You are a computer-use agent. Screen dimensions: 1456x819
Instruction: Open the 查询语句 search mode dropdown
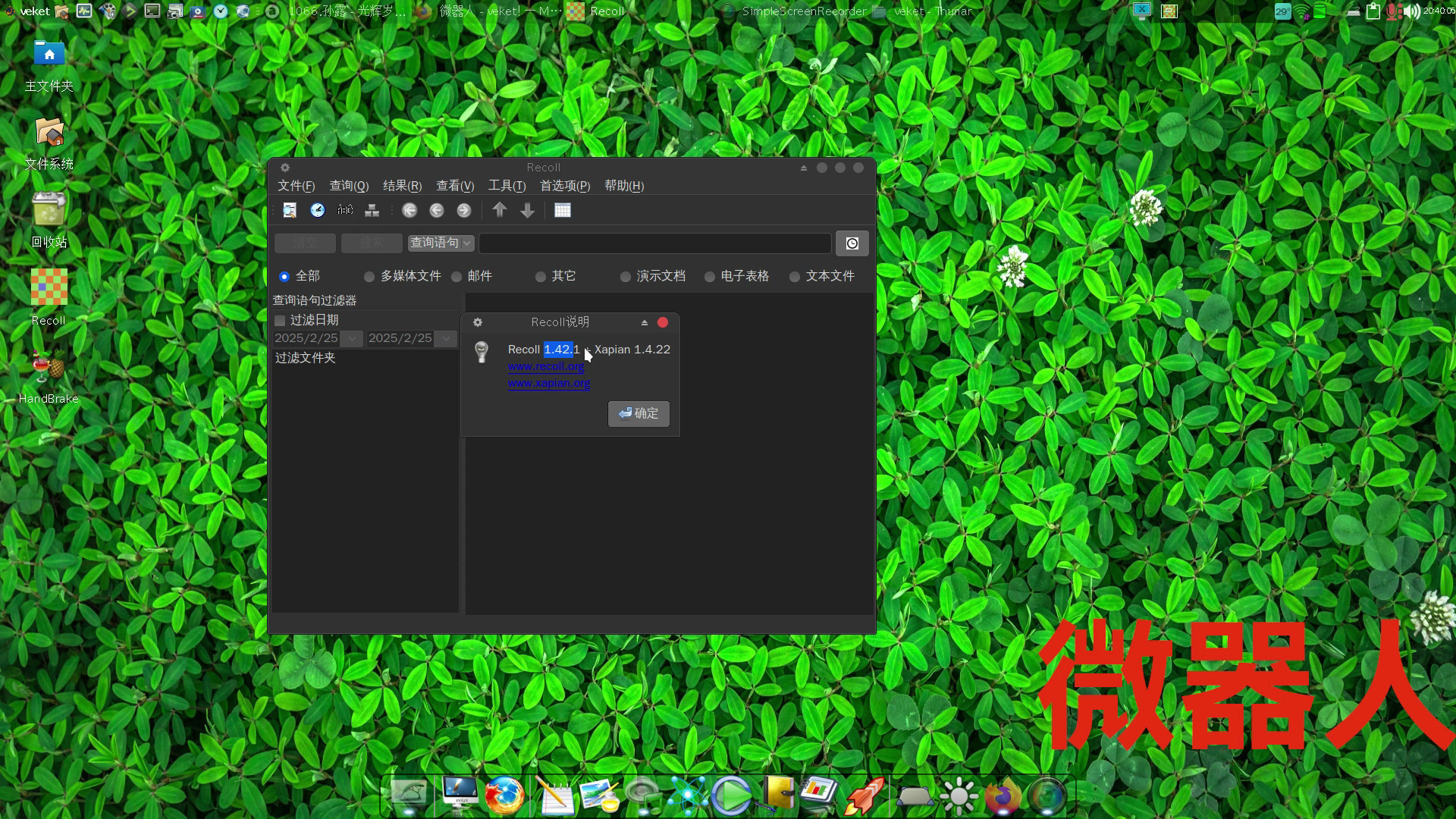(x=441, y=243)
